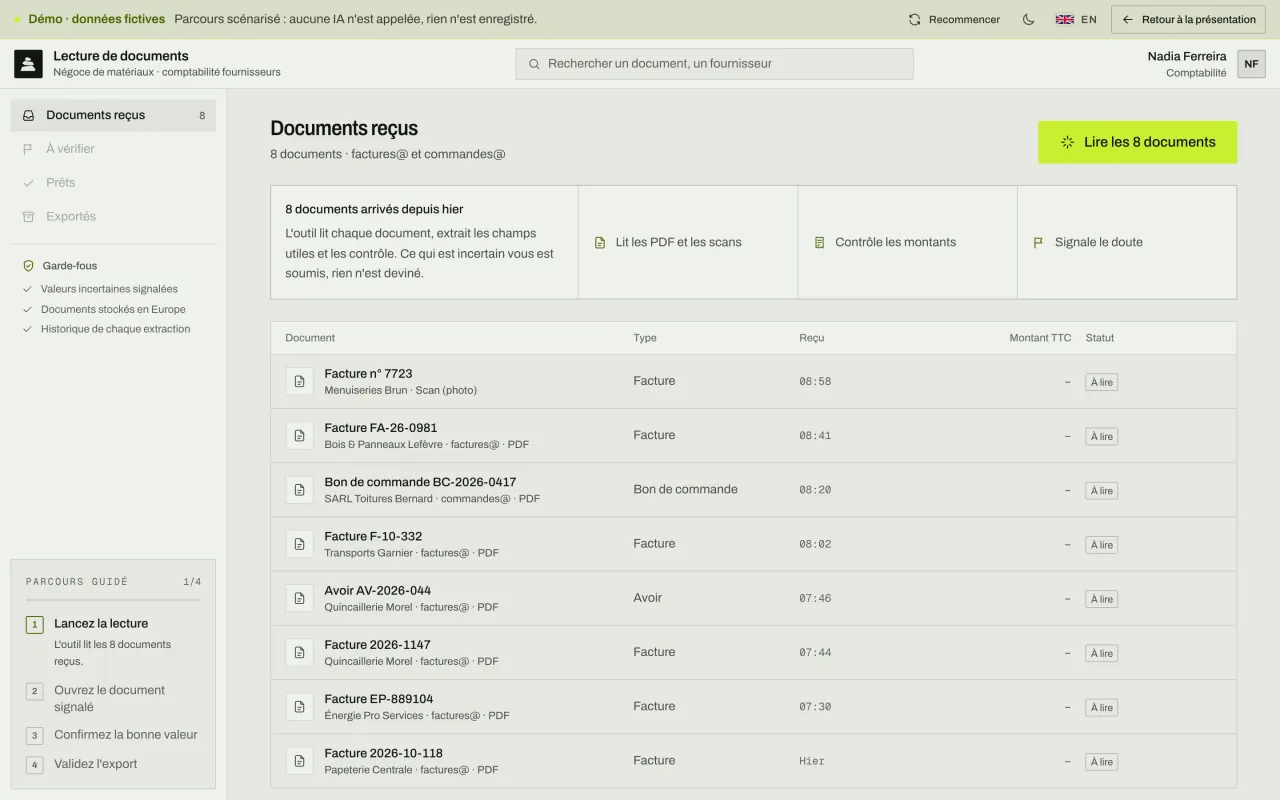The height and width of the screenshot is (800, 1280).
Task: Click document icon for Facture EP-889104
Action: click(x=299, y=707)
